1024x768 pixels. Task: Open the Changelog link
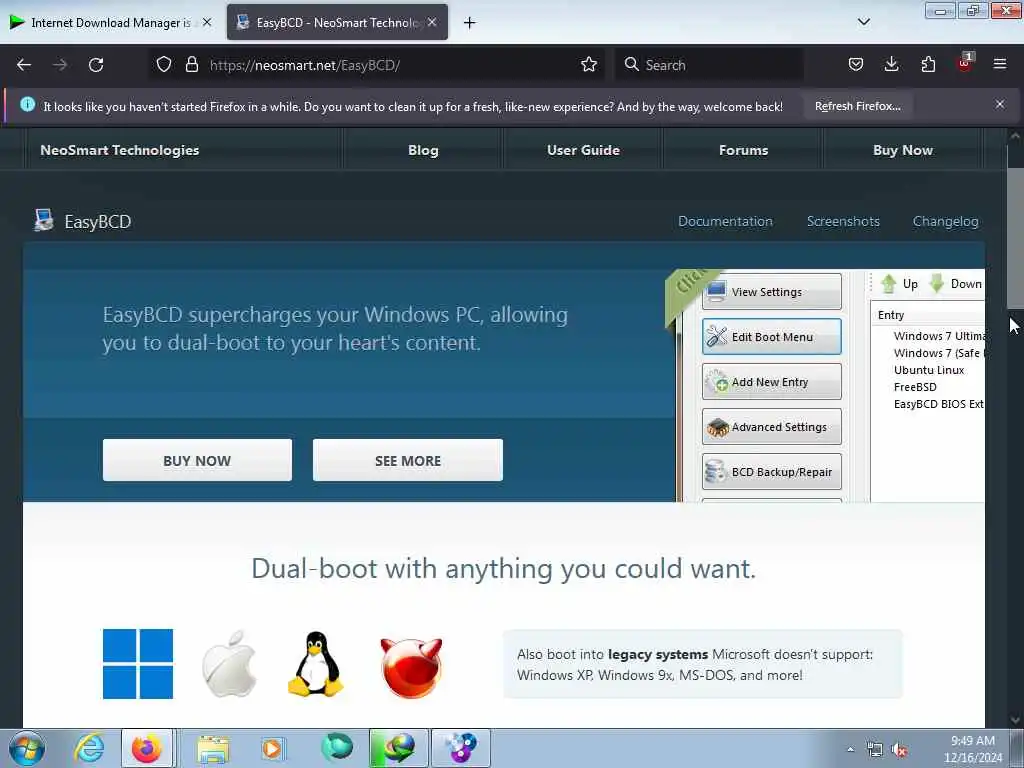pyautogui.click(x=945, y=221)
